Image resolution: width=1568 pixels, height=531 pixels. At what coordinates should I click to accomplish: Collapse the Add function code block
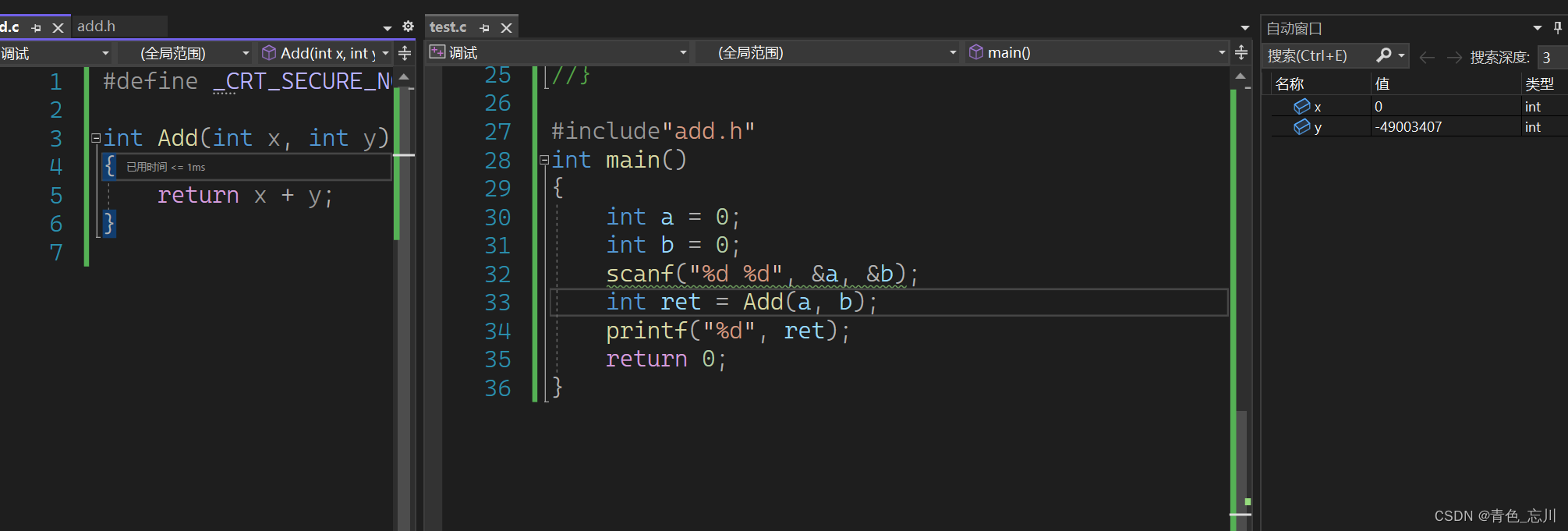96,139
